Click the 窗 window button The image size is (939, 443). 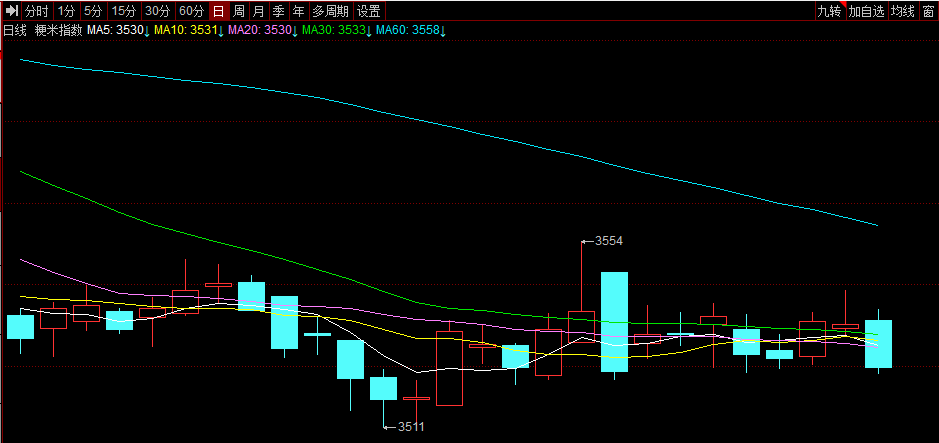click(x=928, y=11)
